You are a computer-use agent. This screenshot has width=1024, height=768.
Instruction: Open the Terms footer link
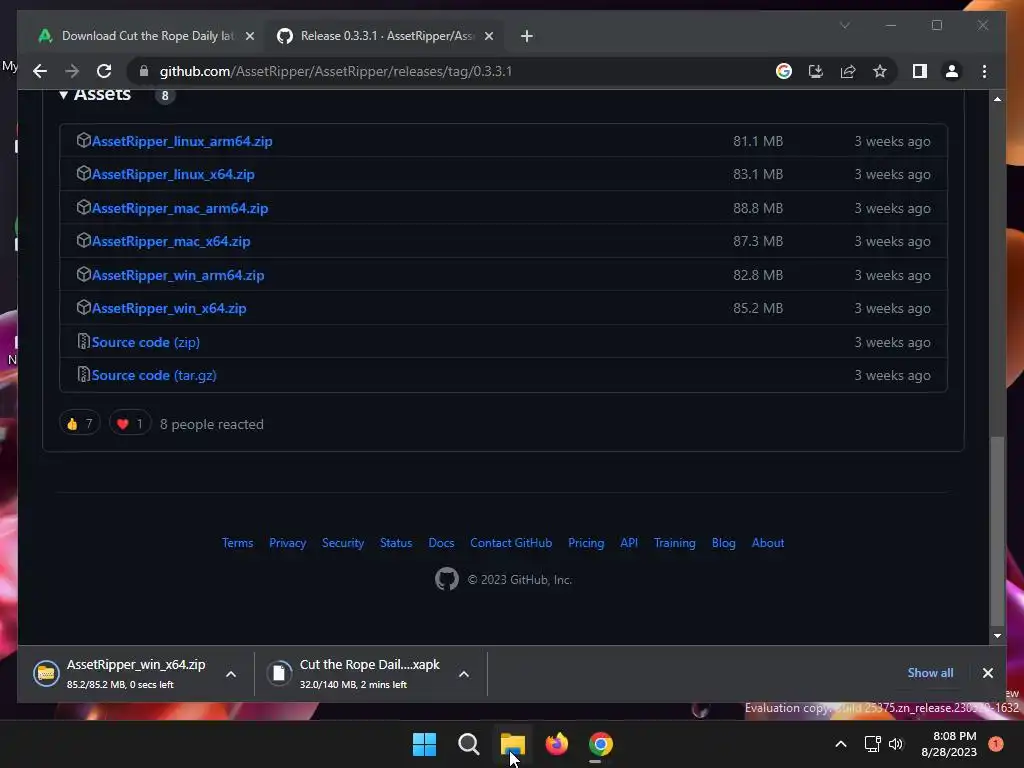pyautogui.click(x=237, y=543)
